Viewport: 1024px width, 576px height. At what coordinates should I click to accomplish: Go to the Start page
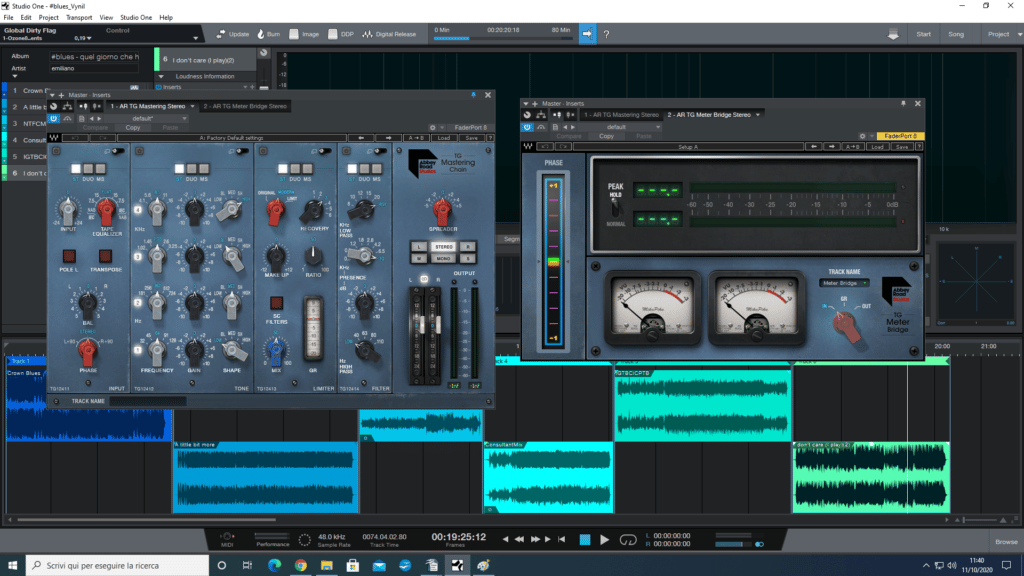pos(923,34)
